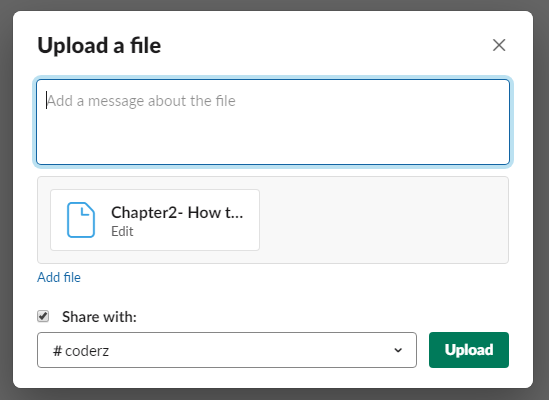Select the Chapter2 file attachment card
This screenshot has width=549, height=400.
tap(155, 220)
